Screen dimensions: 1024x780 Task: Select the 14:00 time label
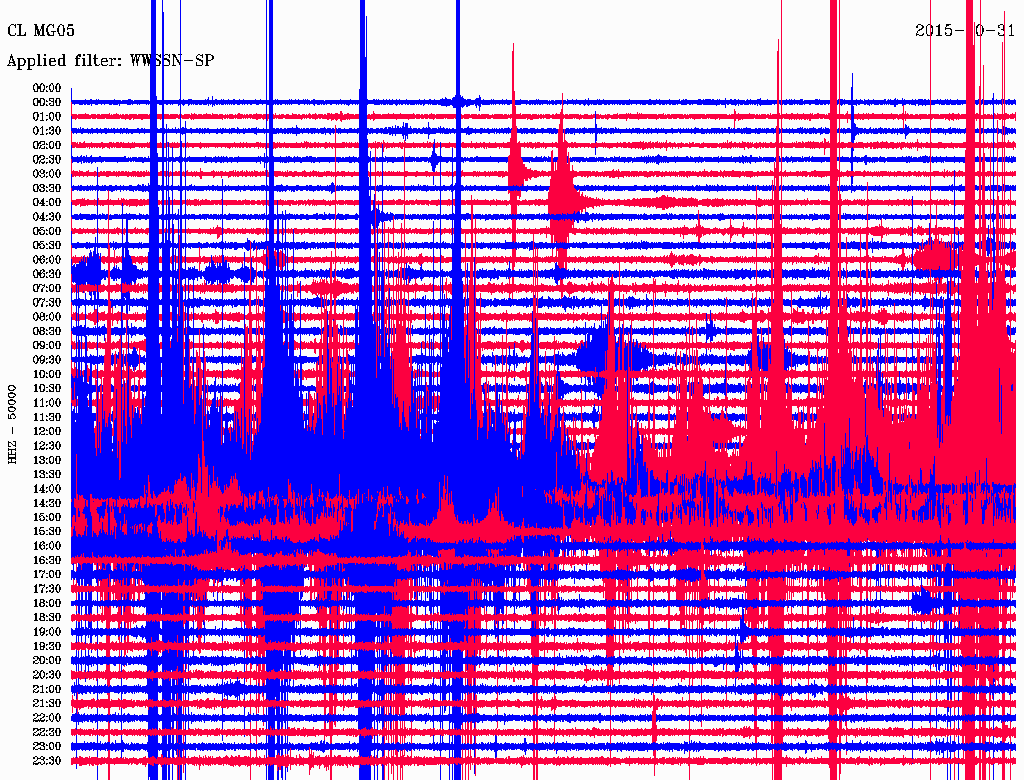(47, 489)
